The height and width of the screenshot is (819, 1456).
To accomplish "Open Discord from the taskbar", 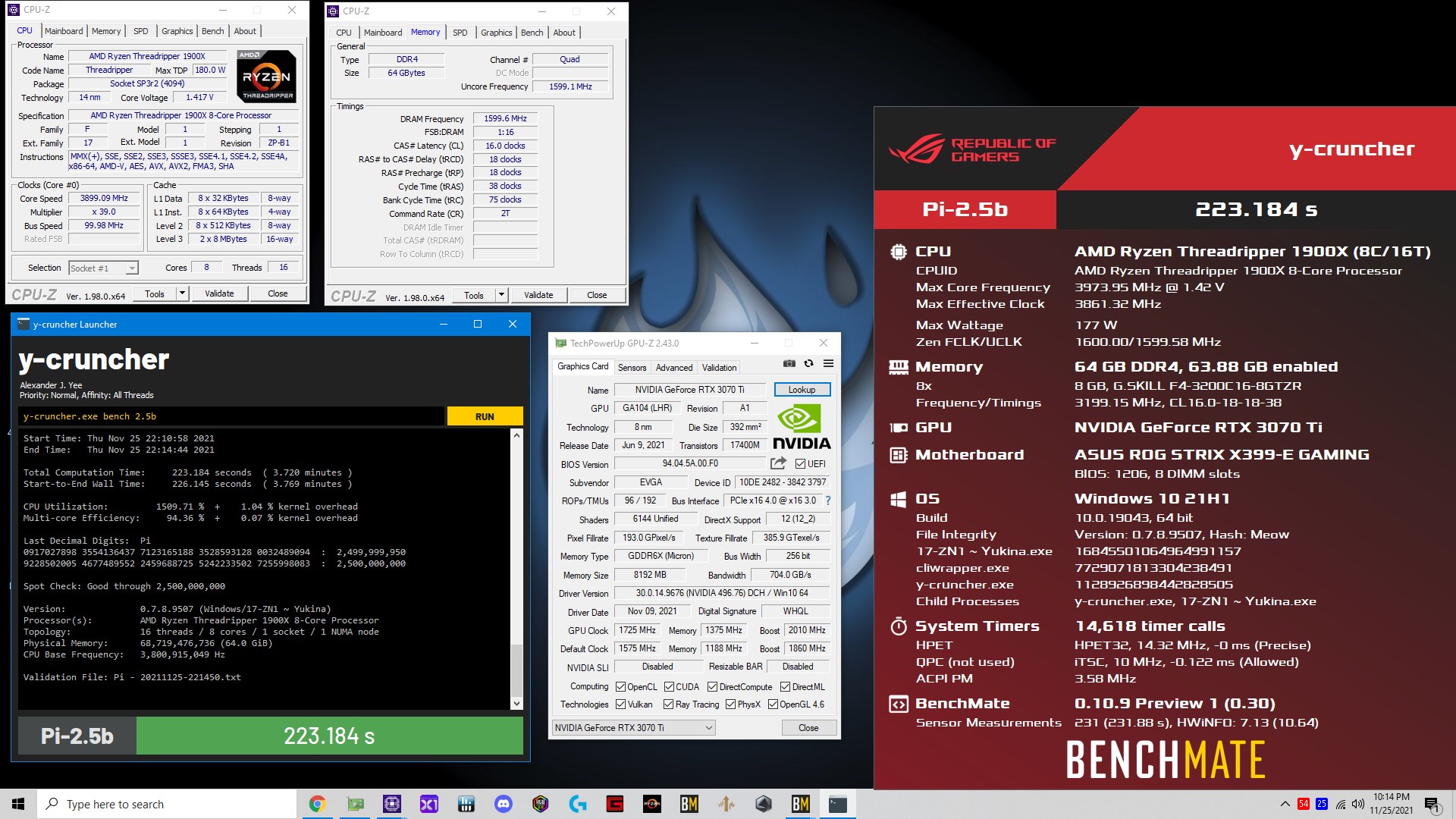I will [504, 804].
